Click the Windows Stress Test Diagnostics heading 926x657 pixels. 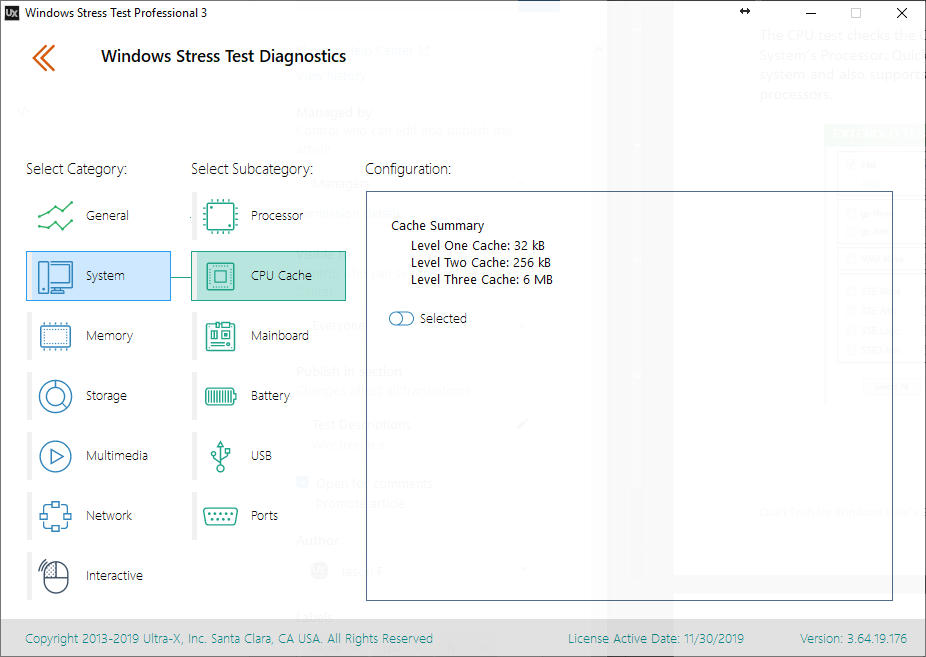tap(224, 57)
